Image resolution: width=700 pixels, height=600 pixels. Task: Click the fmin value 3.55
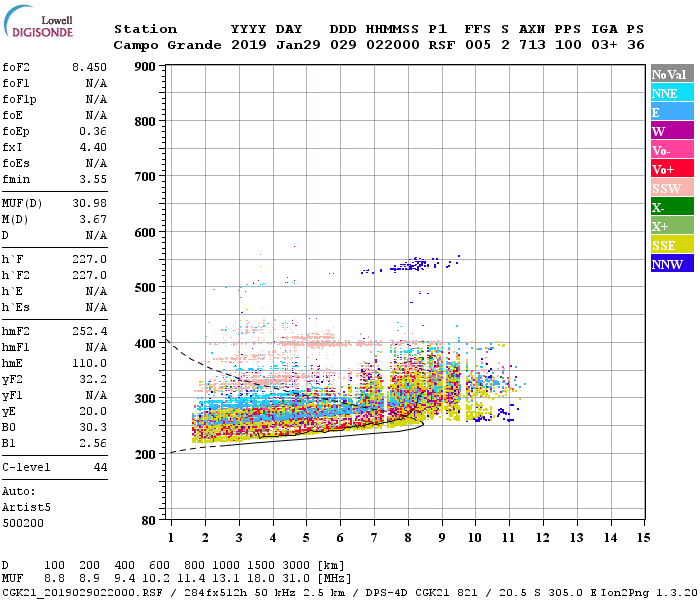pyautogui.click(x=93, y=179)
